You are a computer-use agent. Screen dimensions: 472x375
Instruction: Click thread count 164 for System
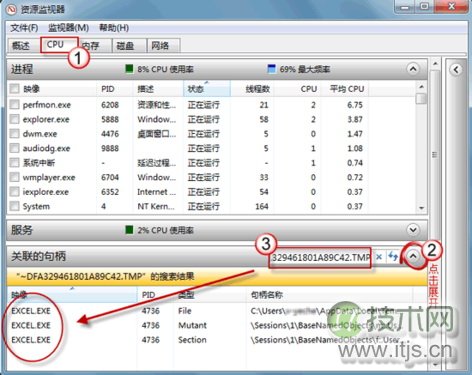262,206
